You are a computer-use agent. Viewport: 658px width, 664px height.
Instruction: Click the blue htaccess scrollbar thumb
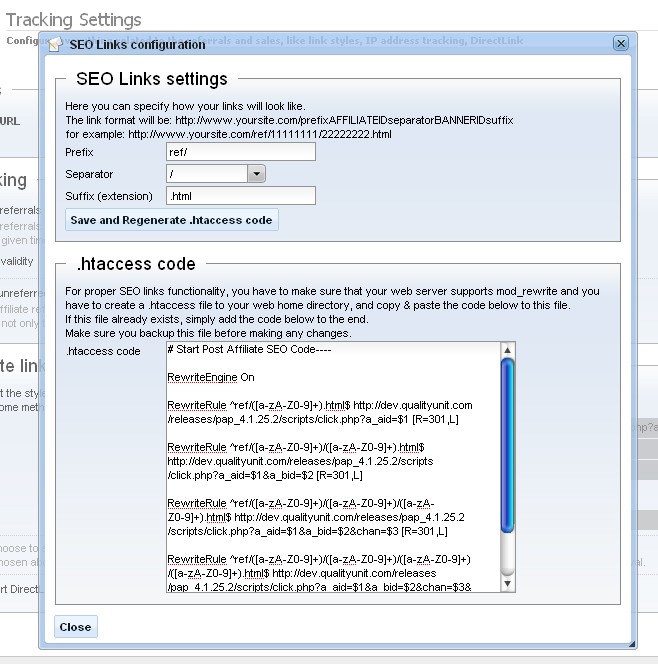click(507, 445)
